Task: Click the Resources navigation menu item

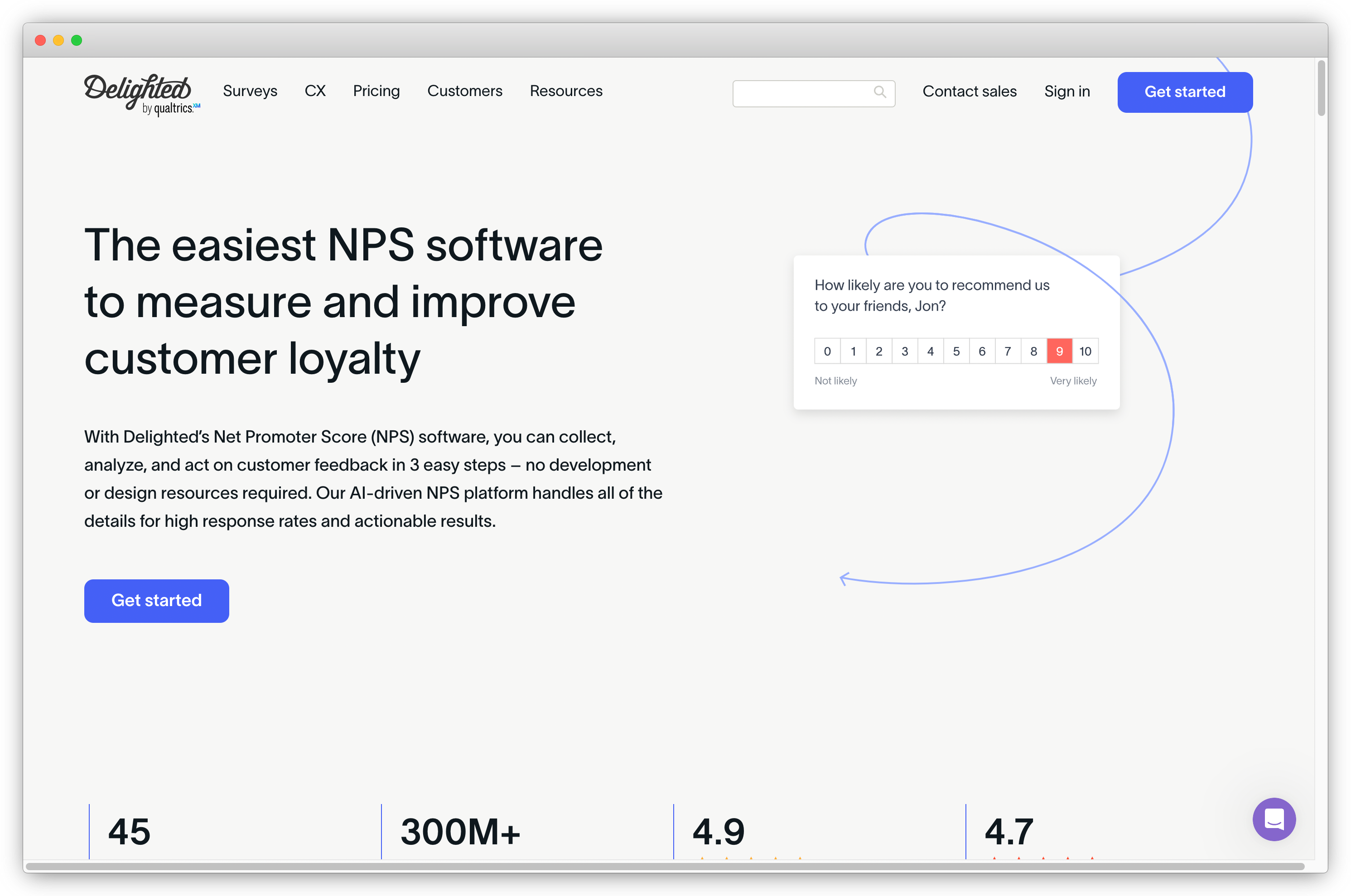Action: 566,91
